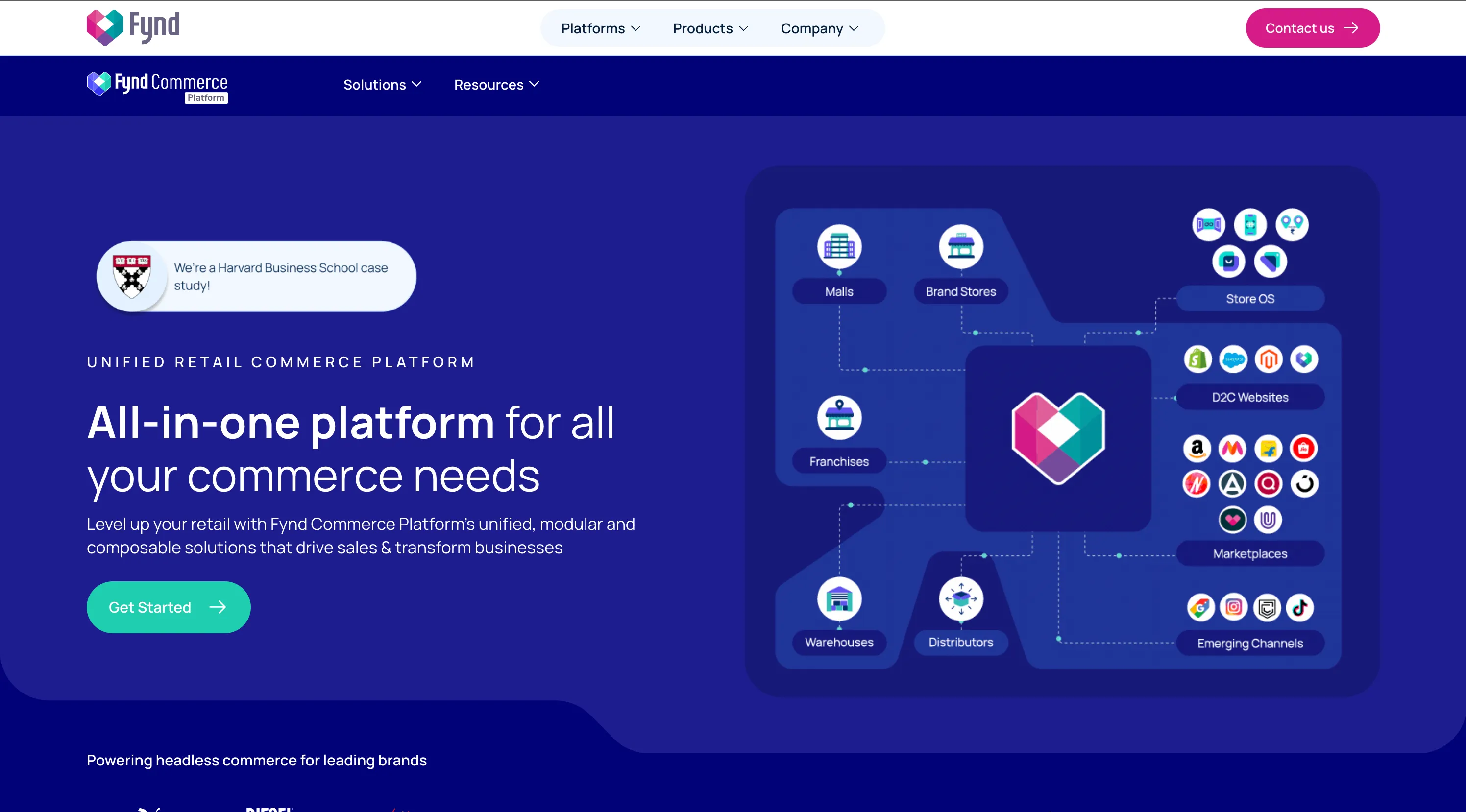Click the Amazon icon under Marketplaces
The height and width of the screenshot is (812, 1466).
point(1198,449)
